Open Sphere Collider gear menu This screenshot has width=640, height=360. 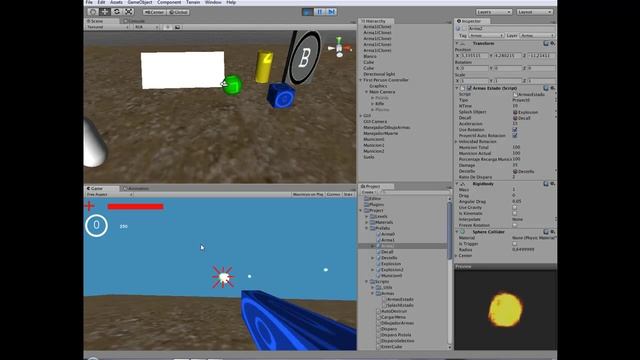[553, 232]
